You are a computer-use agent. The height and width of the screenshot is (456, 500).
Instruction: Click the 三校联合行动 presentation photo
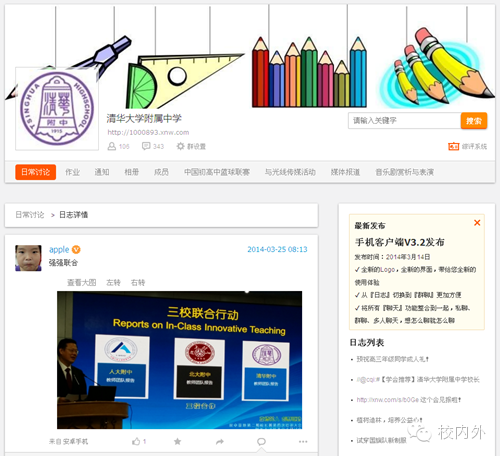click(x=180, y=360)
